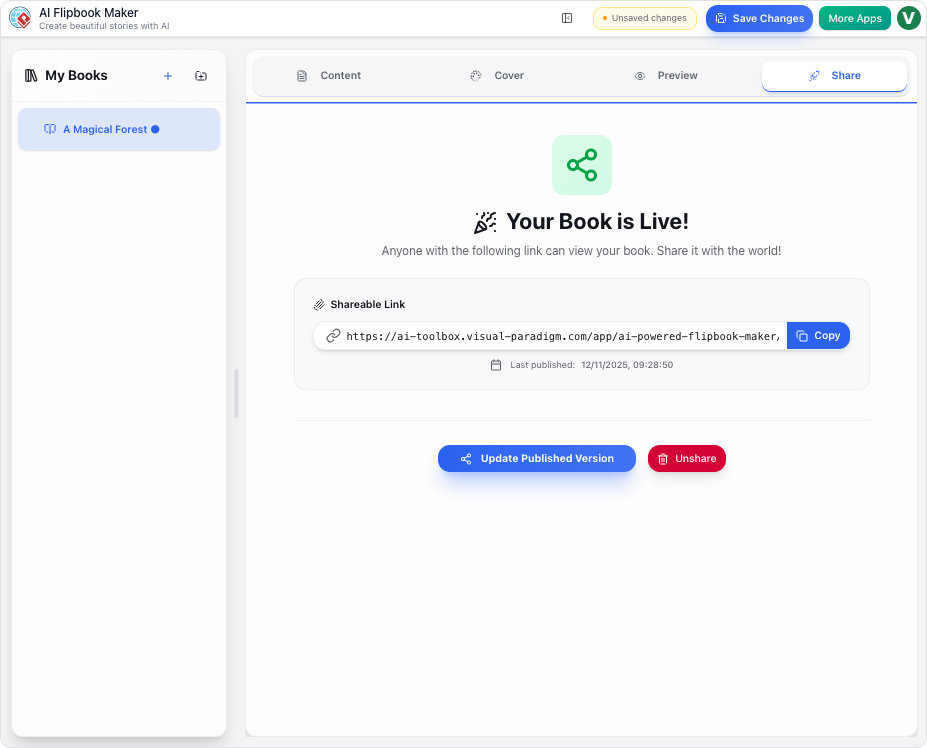Open the Cover tab
The width and height of the screenshot is (927, 748).
point(497,75)
